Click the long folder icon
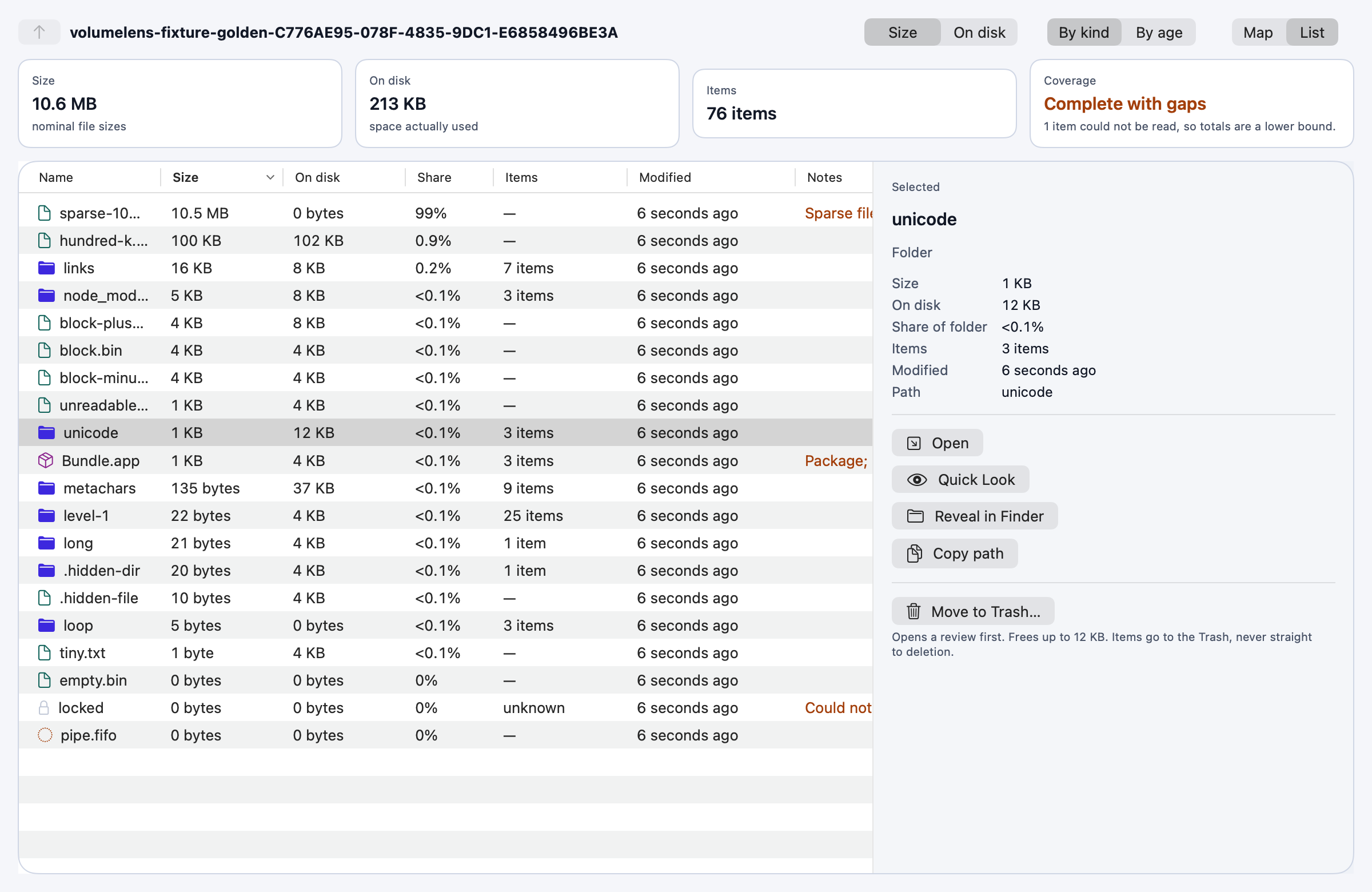 pos(47,543)
